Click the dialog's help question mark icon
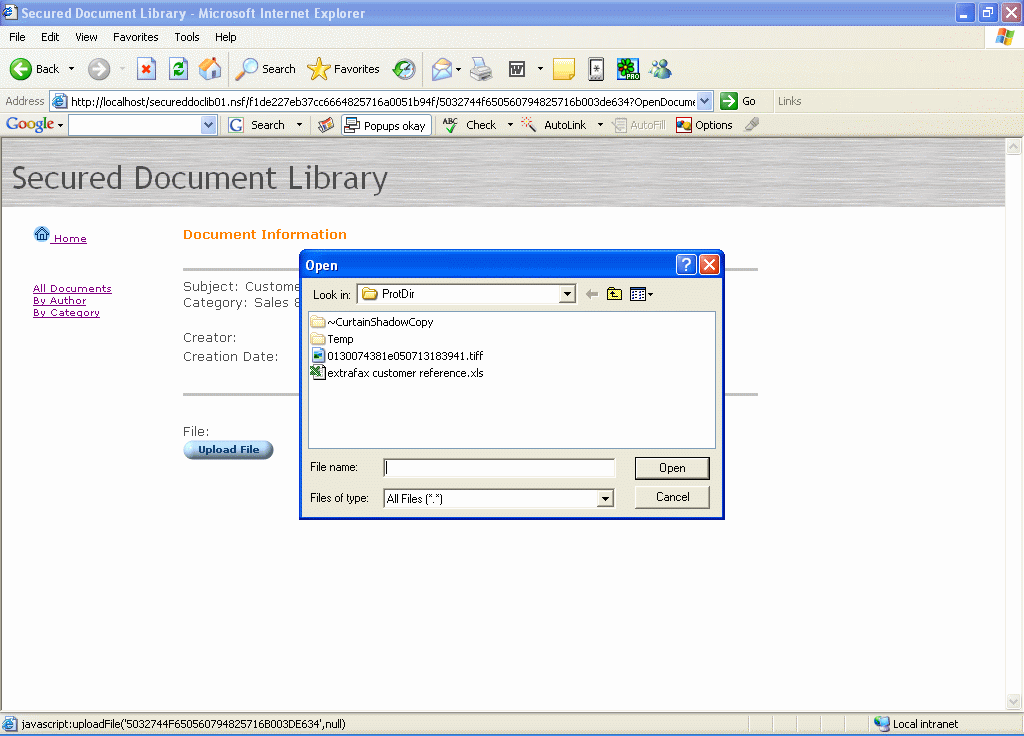 [x=686, y=265]
